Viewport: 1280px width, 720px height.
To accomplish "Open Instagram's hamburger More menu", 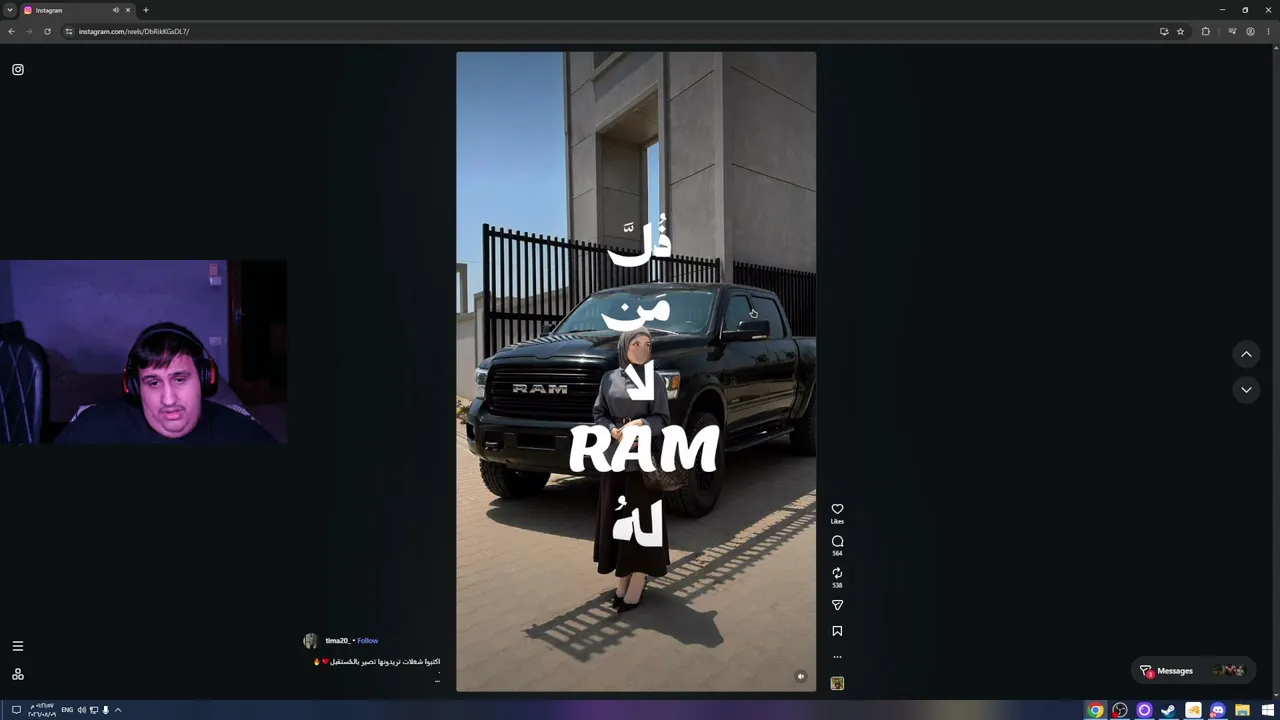I will point(18,646).
